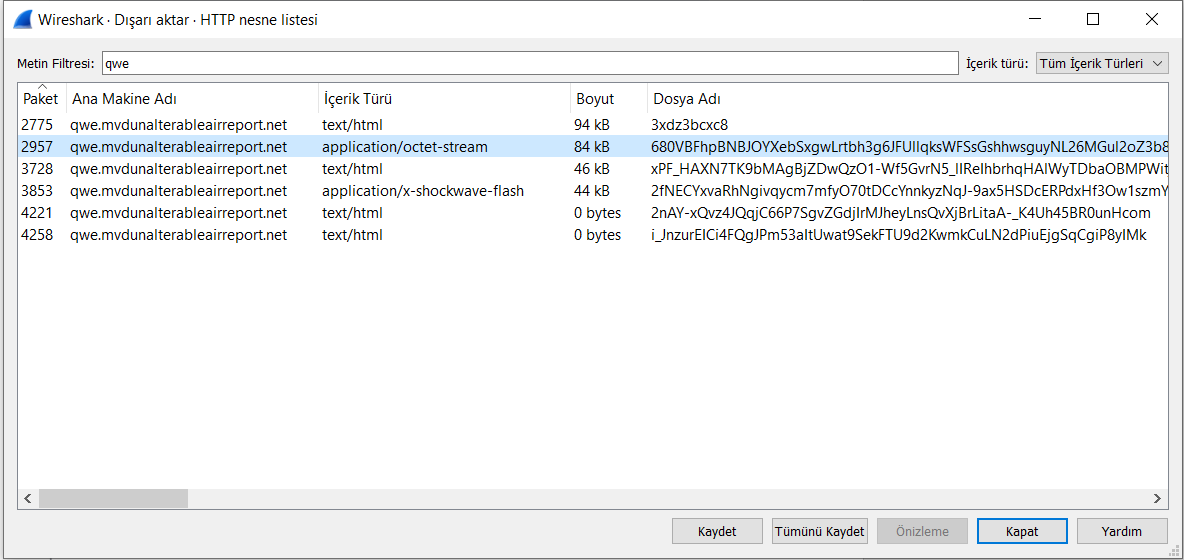The height and width of the screenshot is (560, 1184).
Task: Click the application/x-shockwave-flash content type cell
Action: (423, 191)
